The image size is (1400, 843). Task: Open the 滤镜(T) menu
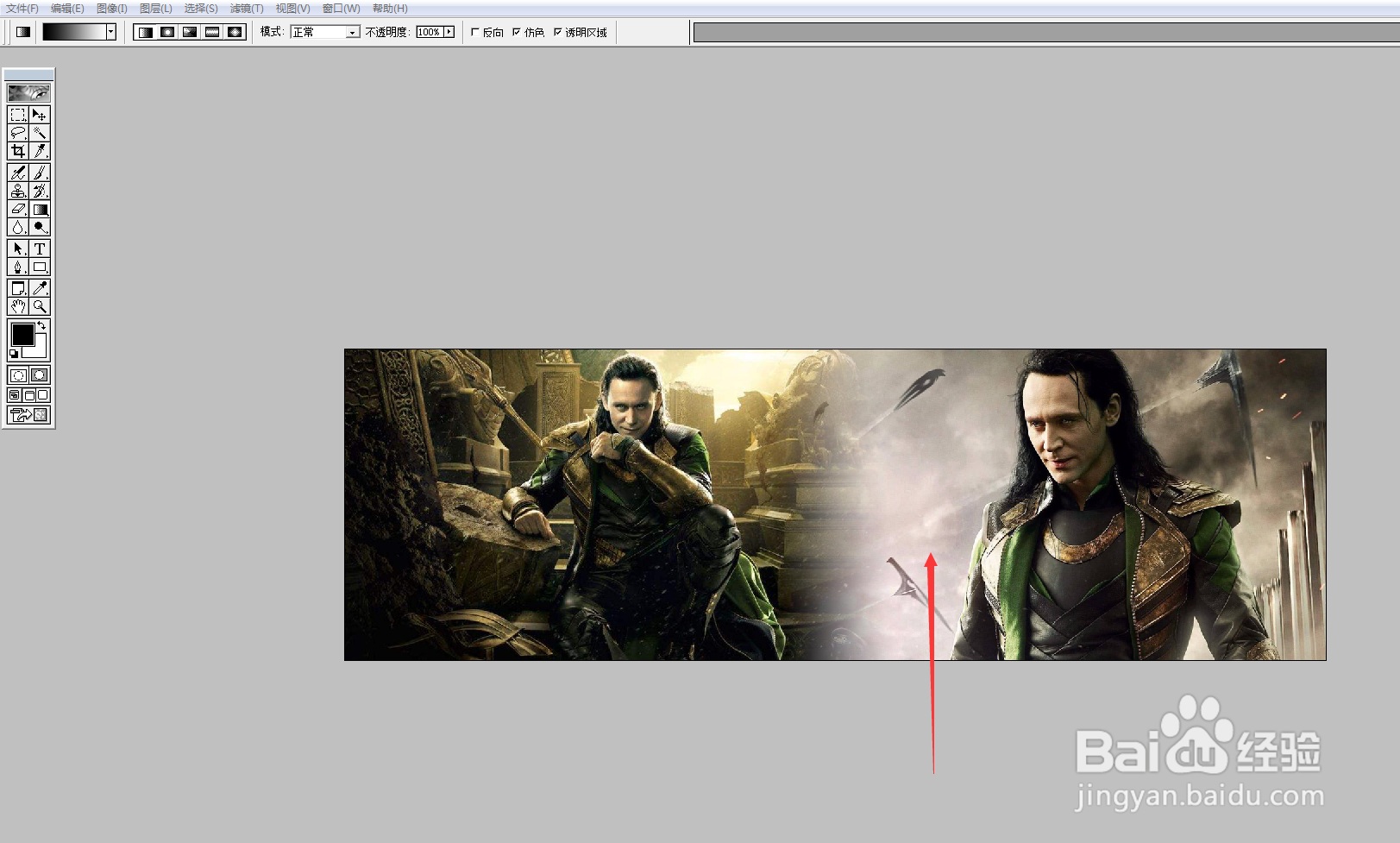pos(247,9)
